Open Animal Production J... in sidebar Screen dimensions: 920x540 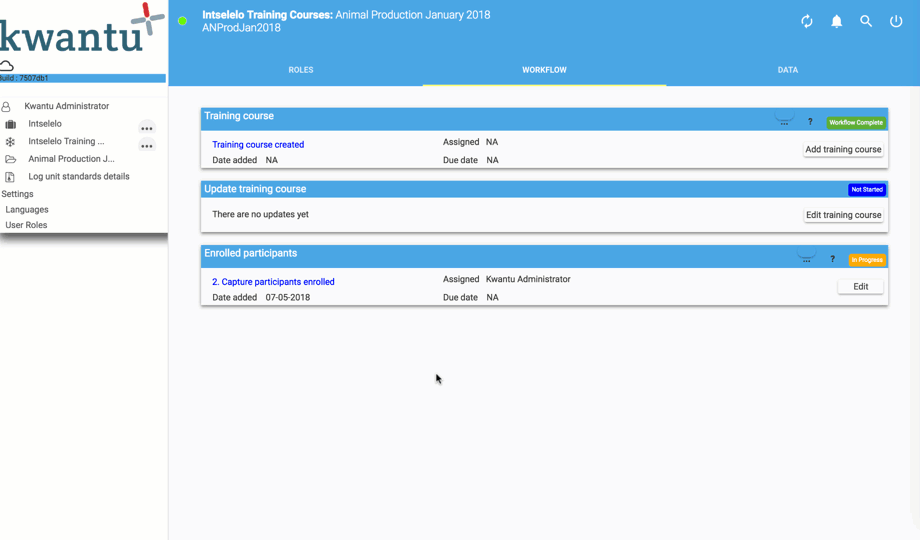(x=72, y=159)
